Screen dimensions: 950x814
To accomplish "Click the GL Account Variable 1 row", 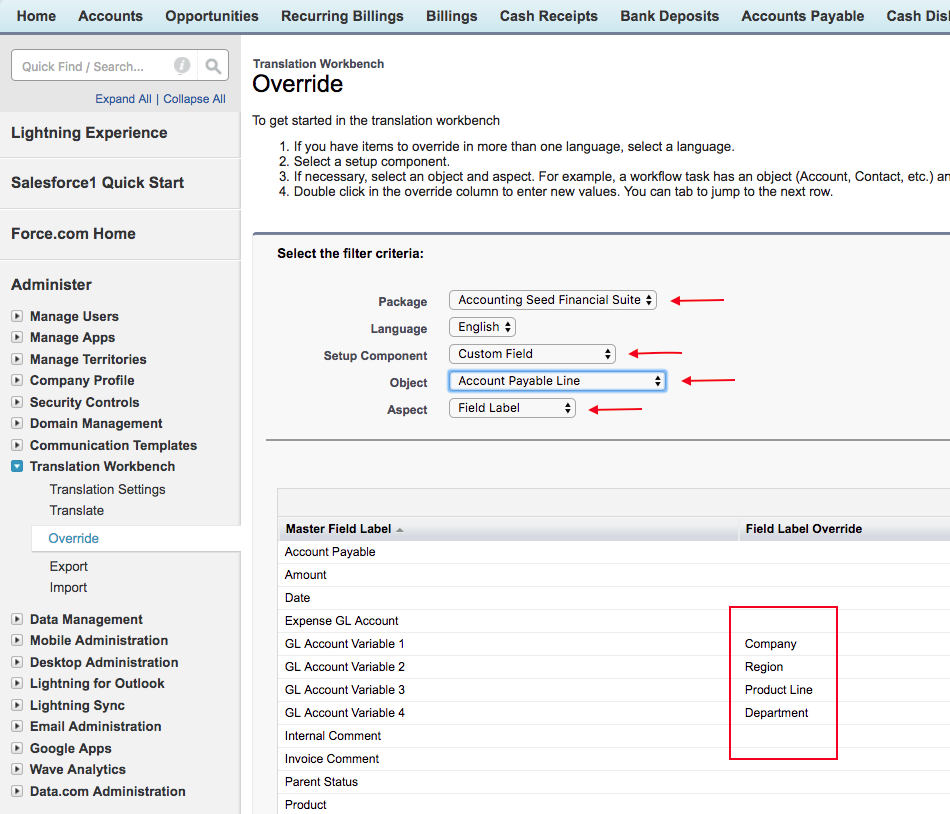I will coord(345,644).
